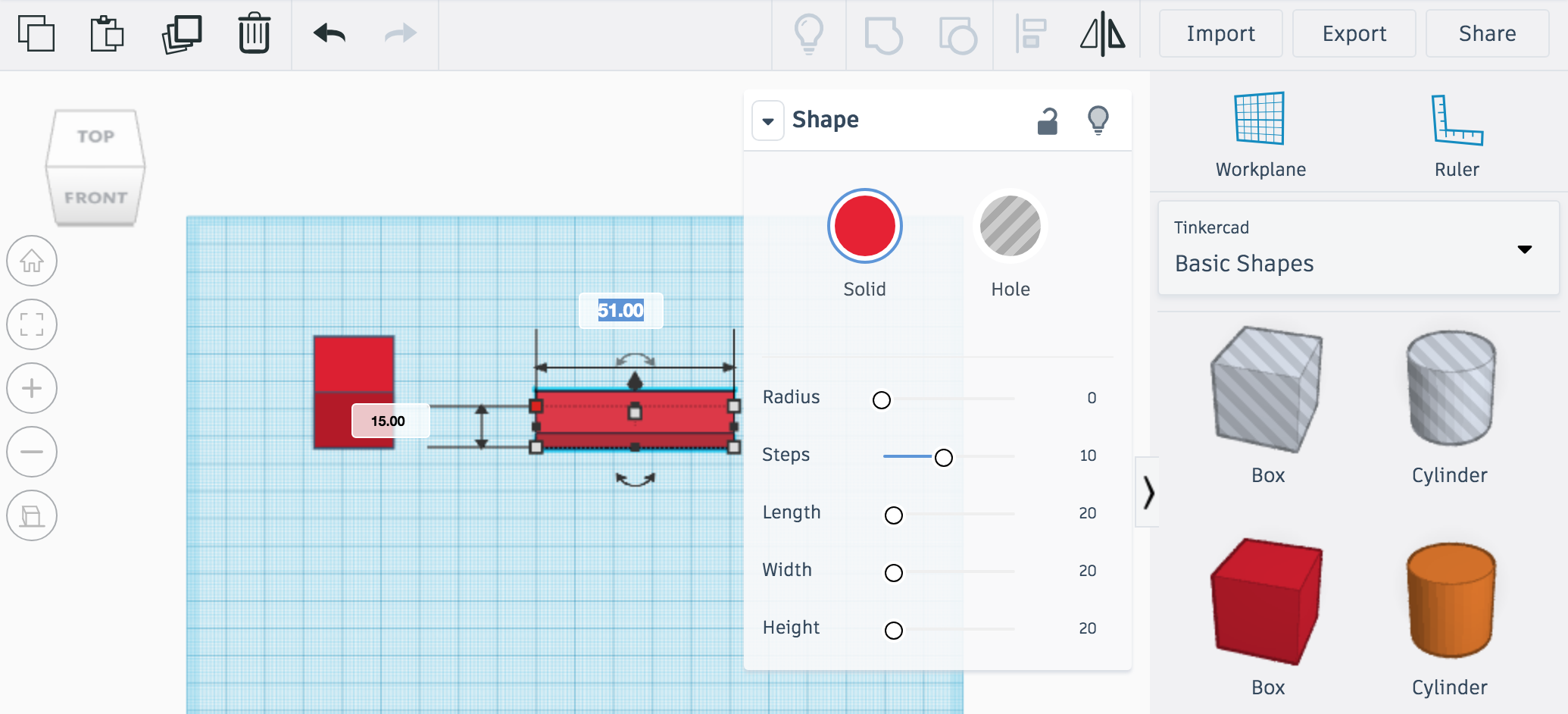The height and width of the screenshot is (714, 1568).
Task: Click the Steps value 10
Action: (x=1088, y=456)
